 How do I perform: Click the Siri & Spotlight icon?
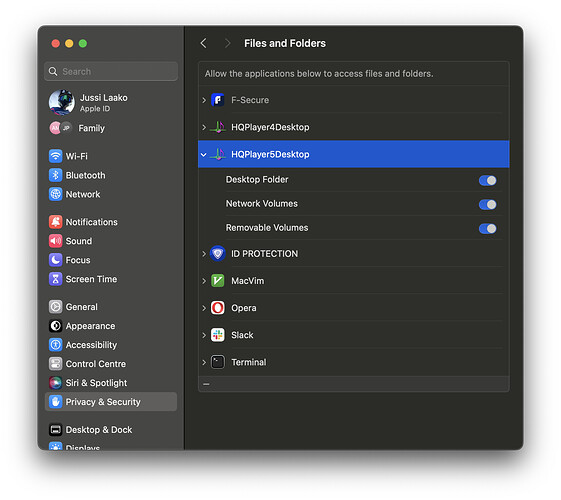pos(55,383)
